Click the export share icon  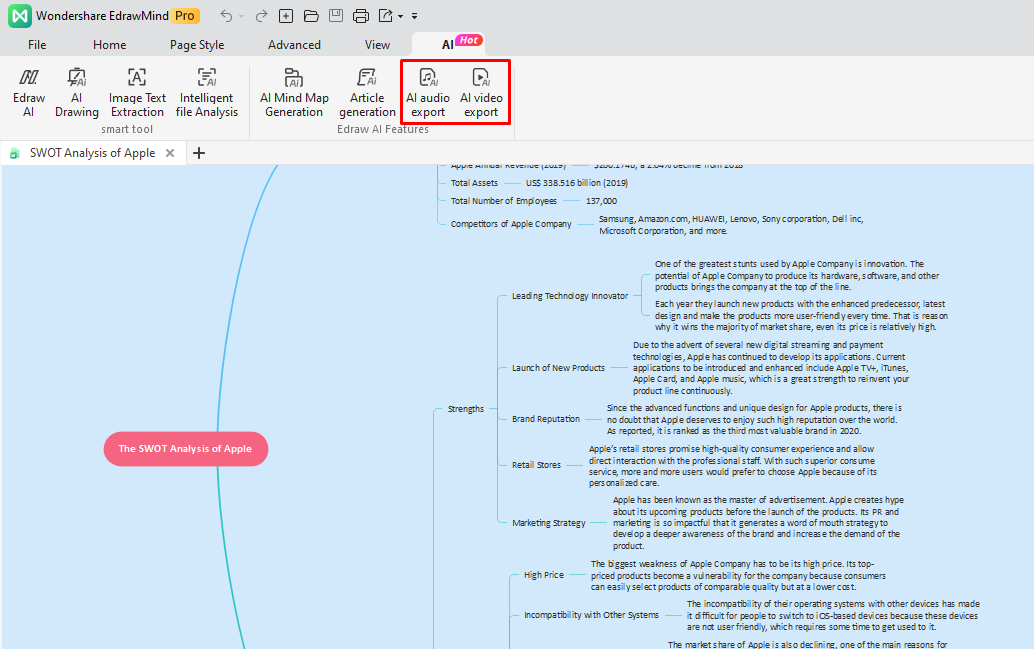point(386,16)
